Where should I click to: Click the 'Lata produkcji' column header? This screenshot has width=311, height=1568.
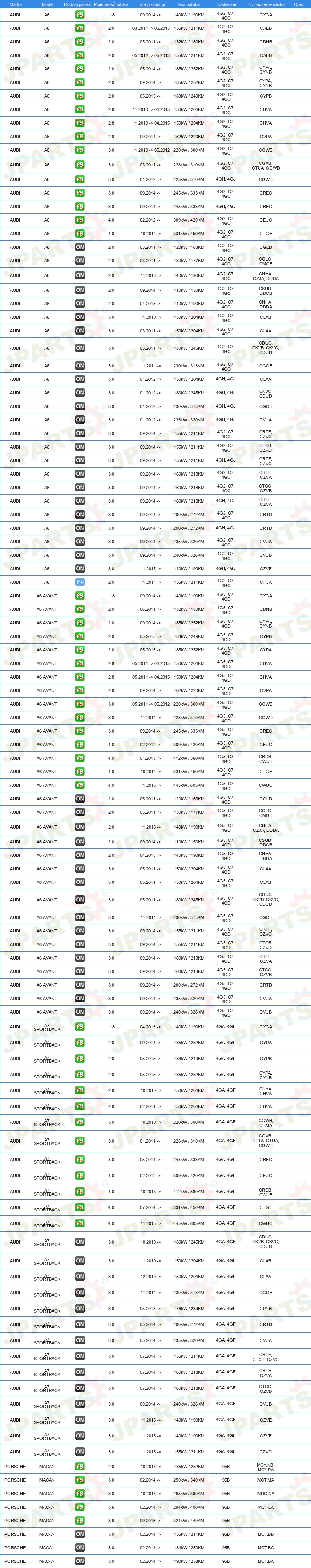tap(151, 4)
